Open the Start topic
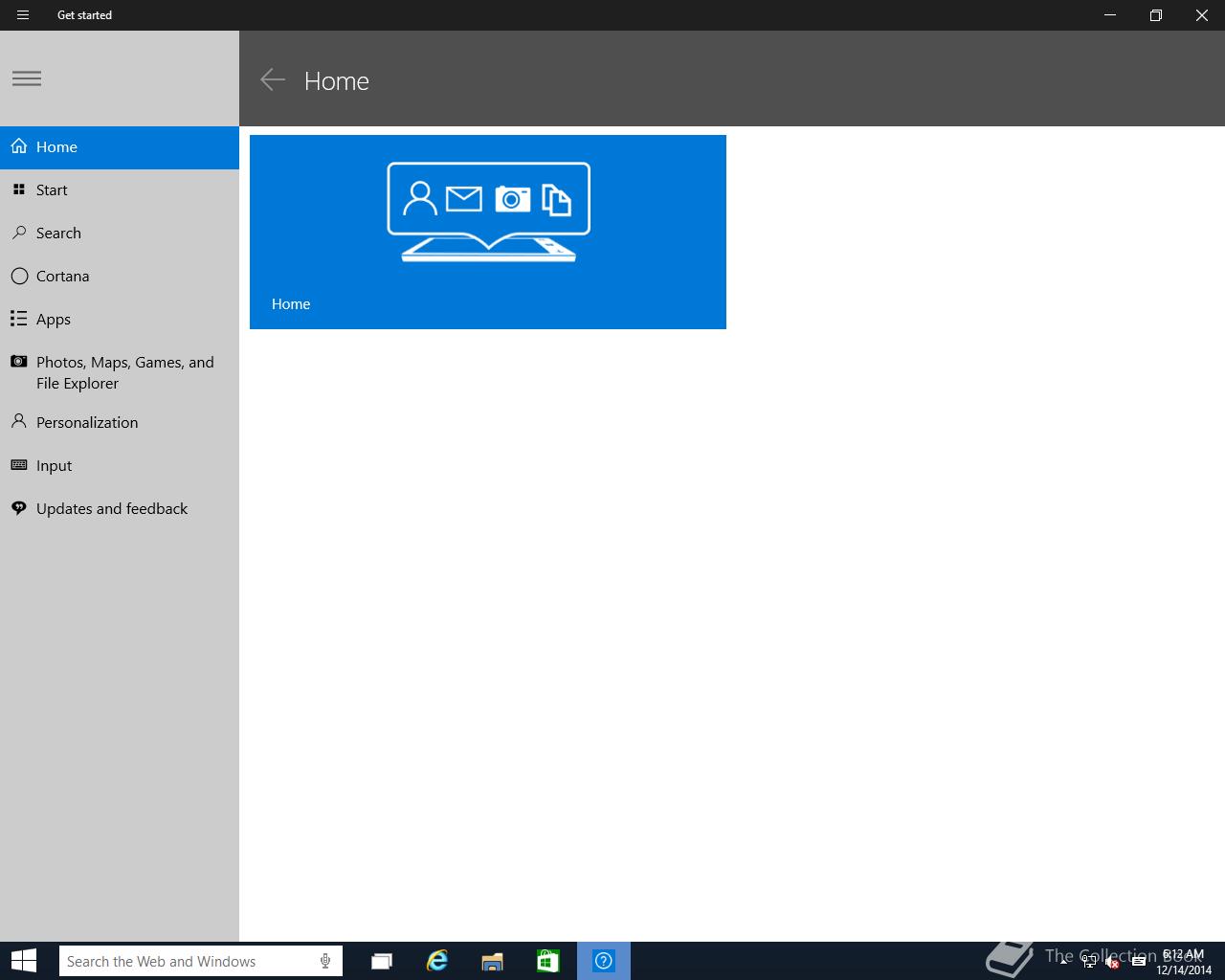 (120, 190)
